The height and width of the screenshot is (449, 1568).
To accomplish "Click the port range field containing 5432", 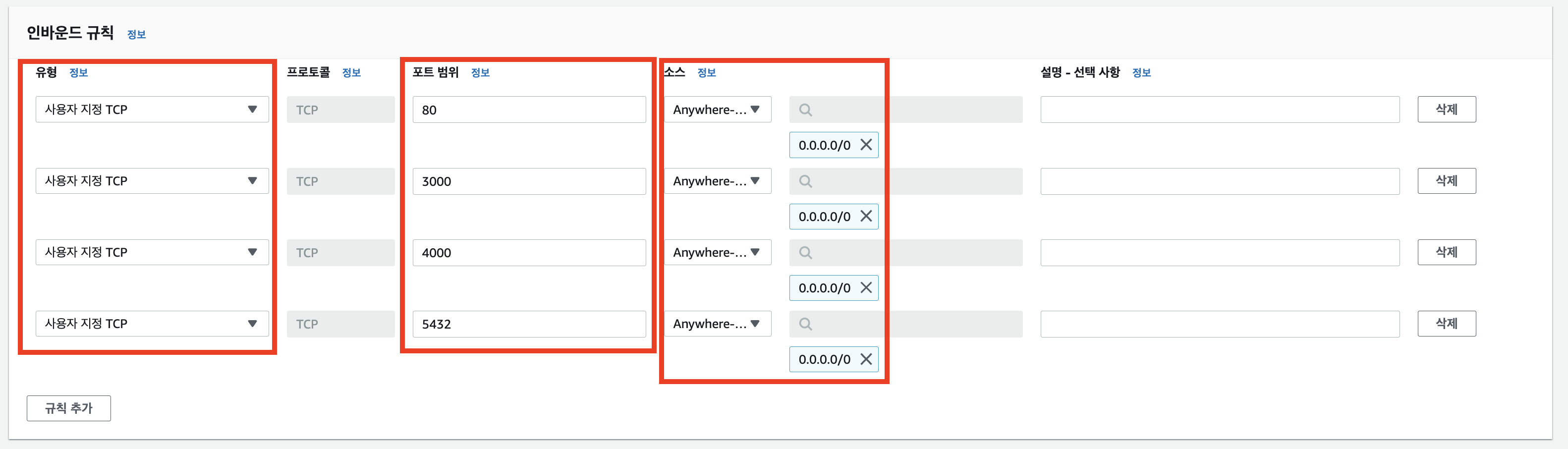I will coord(529,324).
